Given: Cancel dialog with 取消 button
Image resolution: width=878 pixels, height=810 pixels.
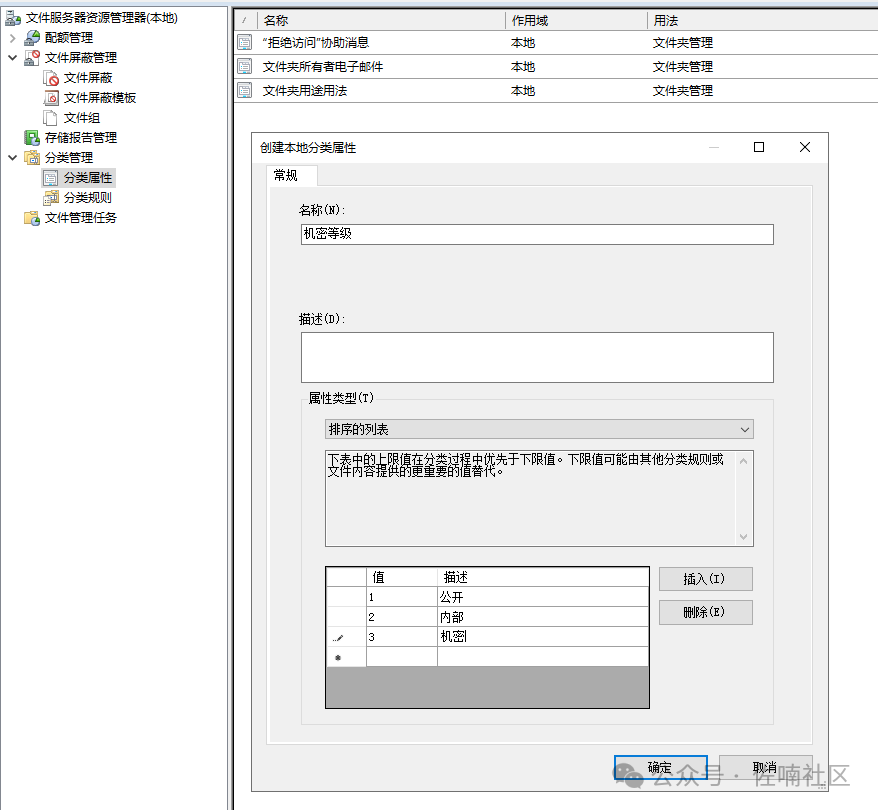Looking at the screenshot, I should (765, 767).
